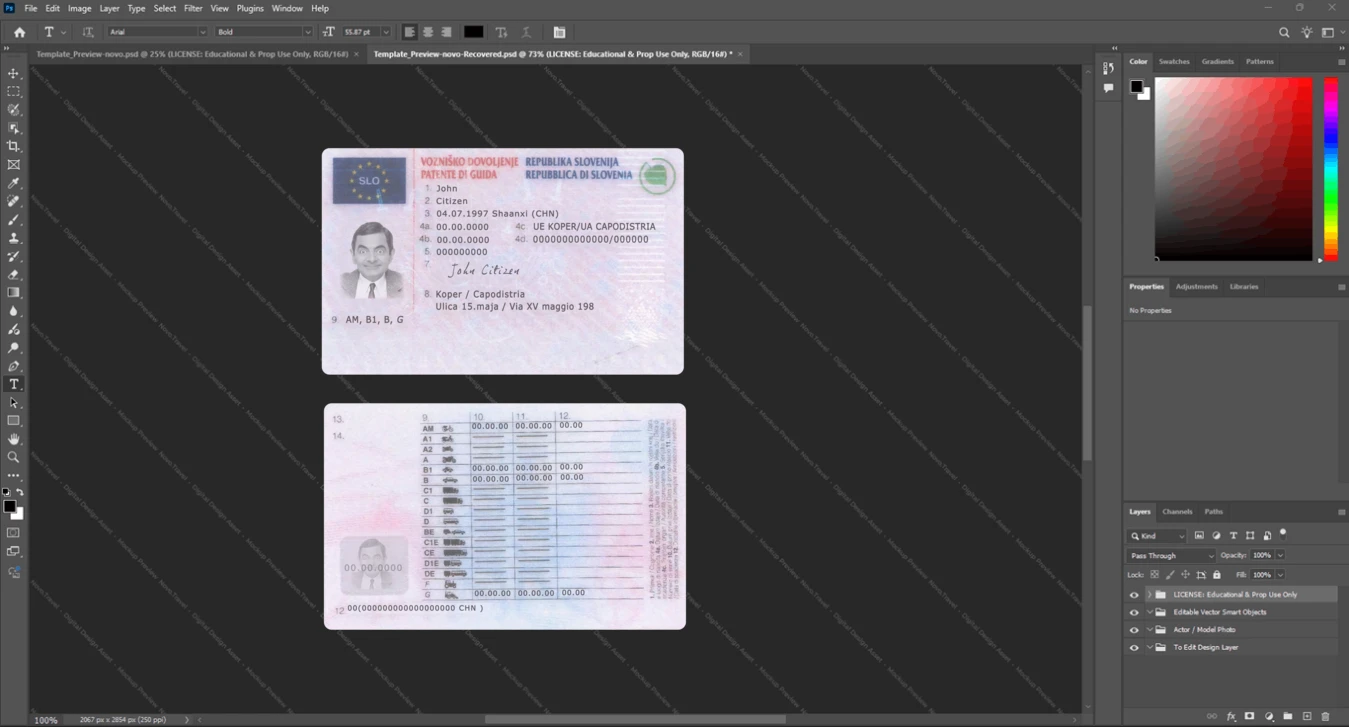The height and width of the screenshot is (727, 1349).
Task: Open the Bold font style dropdown
Action: click(x=264, y=32)
